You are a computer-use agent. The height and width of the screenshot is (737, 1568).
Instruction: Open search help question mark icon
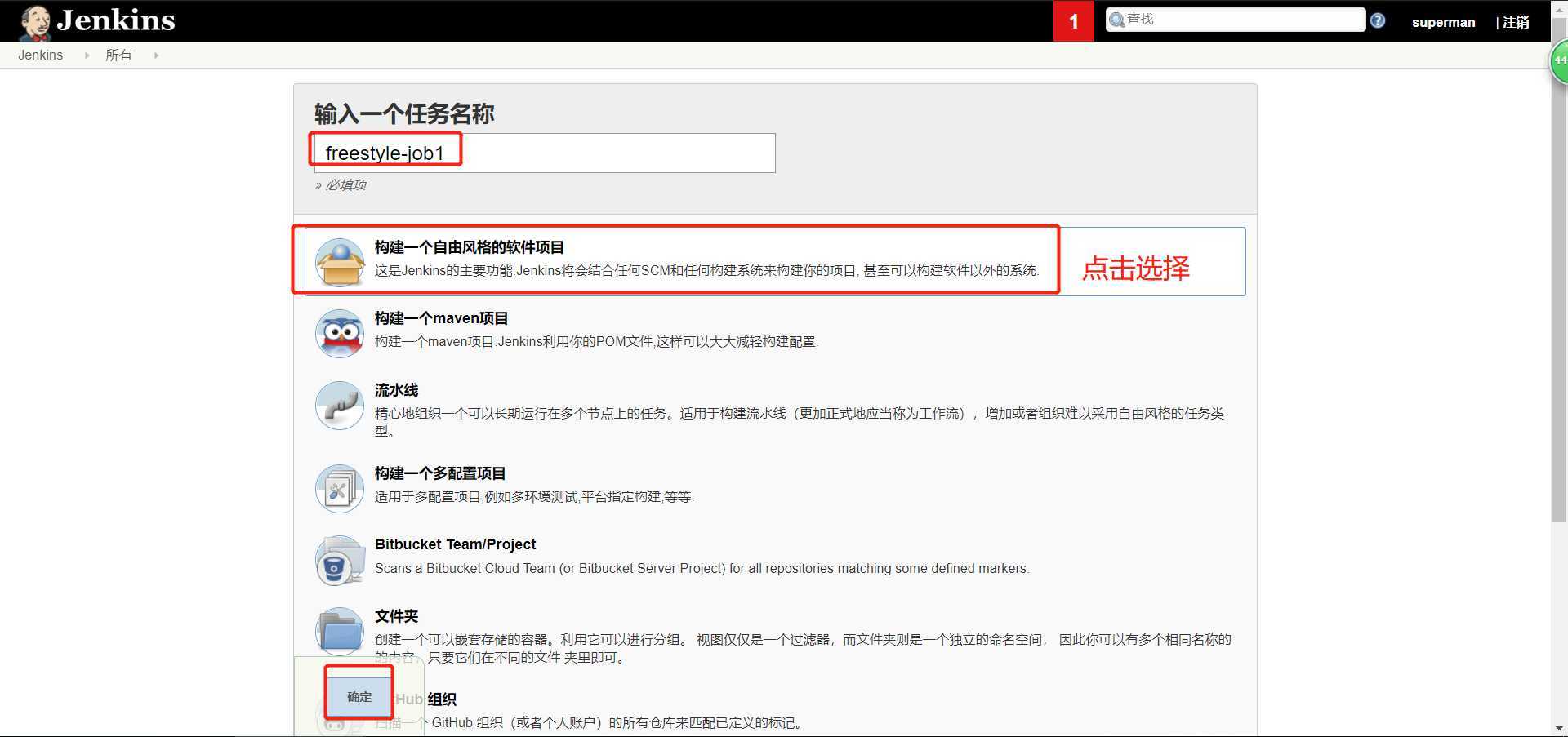click(x=1378, y=20)
